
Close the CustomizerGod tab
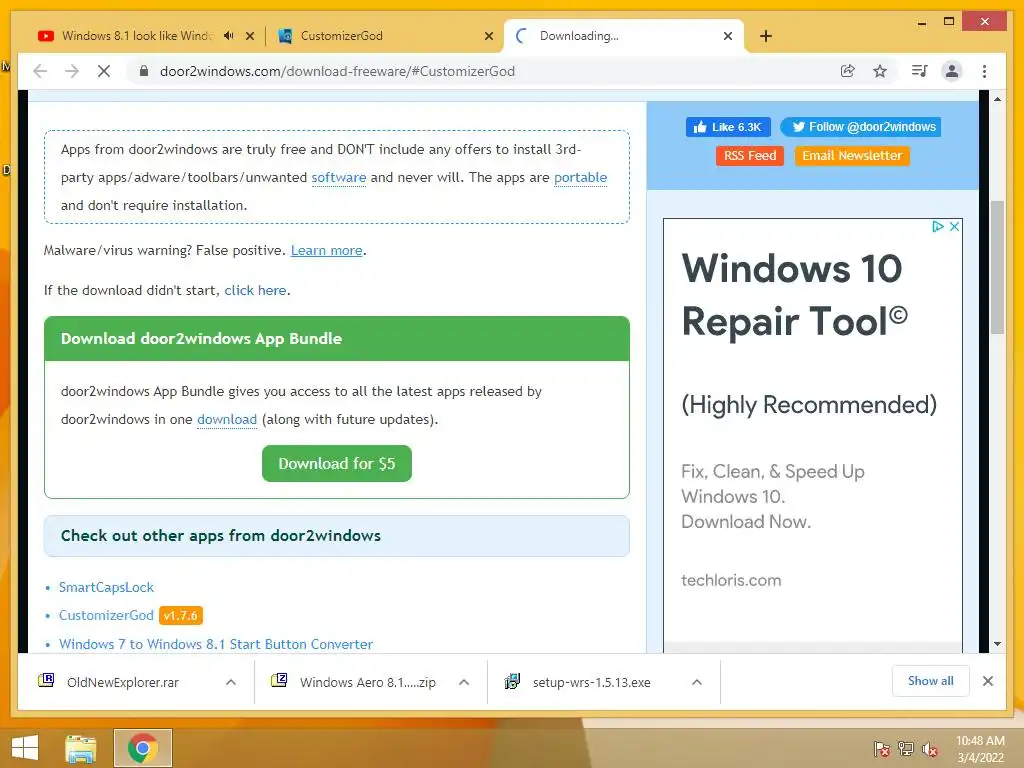point(488,36)
